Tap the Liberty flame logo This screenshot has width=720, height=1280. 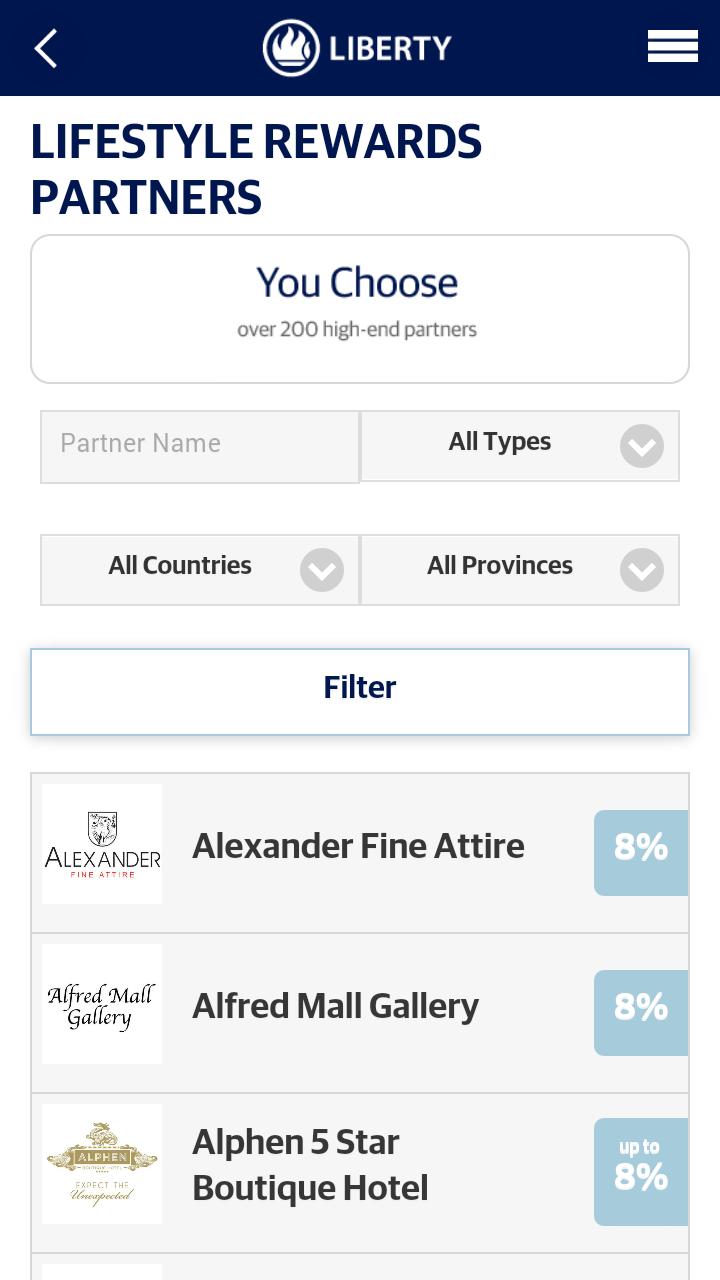pyautogui.click(x=291, y=48)
